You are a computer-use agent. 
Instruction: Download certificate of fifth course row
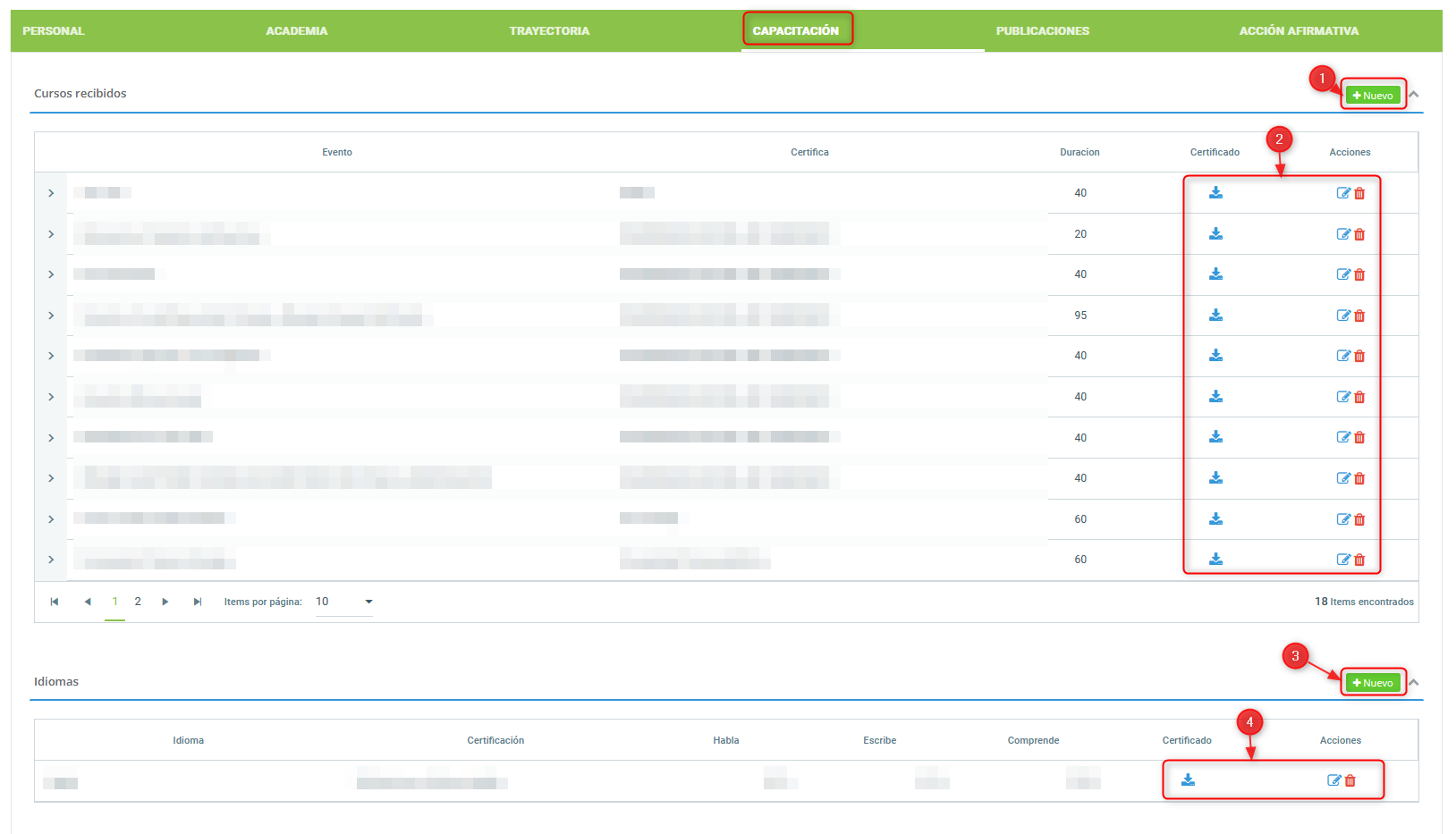click(x=1215, y=356)
